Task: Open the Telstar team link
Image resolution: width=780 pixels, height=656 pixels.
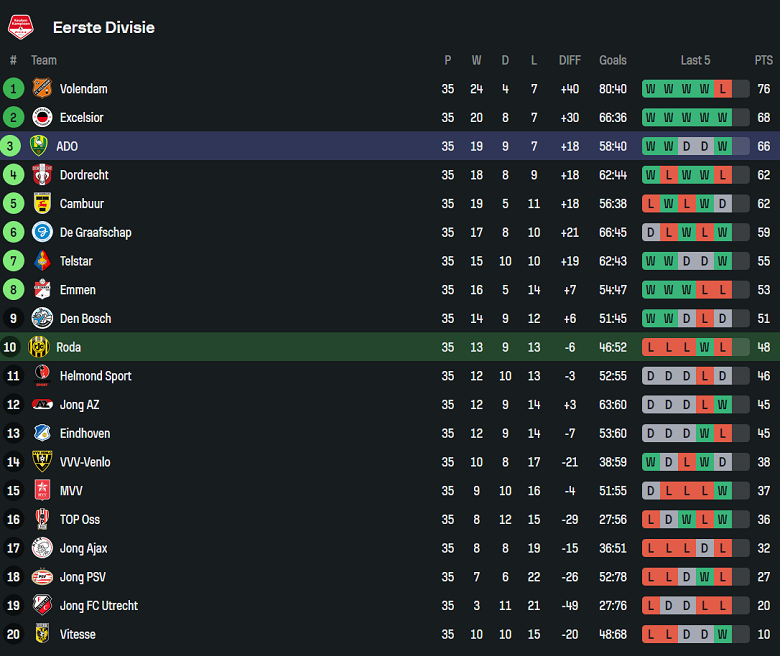Action: [x=77, y=261]
